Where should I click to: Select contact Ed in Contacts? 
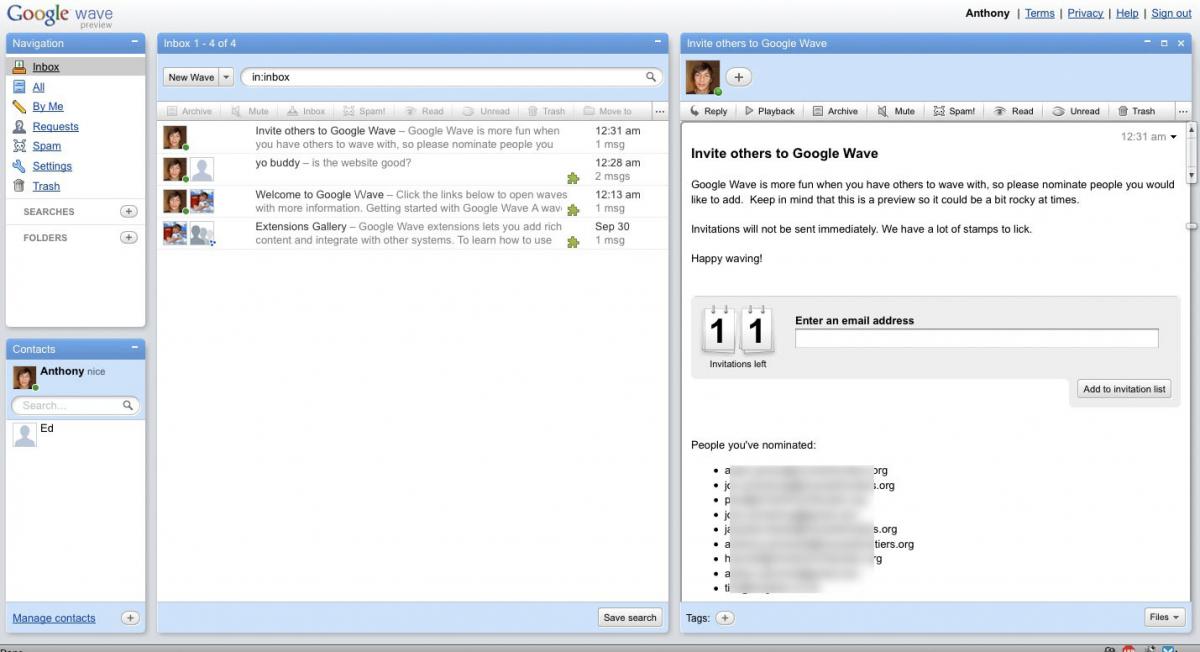coord(76,433)
